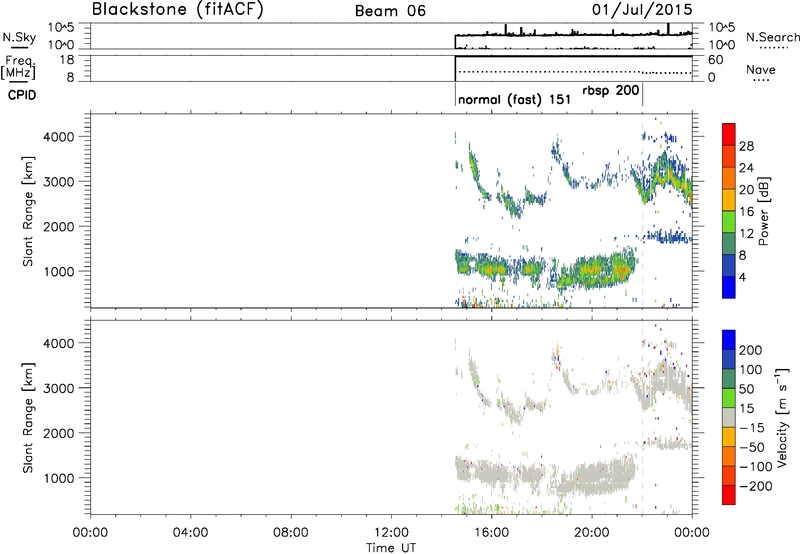Click the '16:00' time axis tick label

pos(491,533)
